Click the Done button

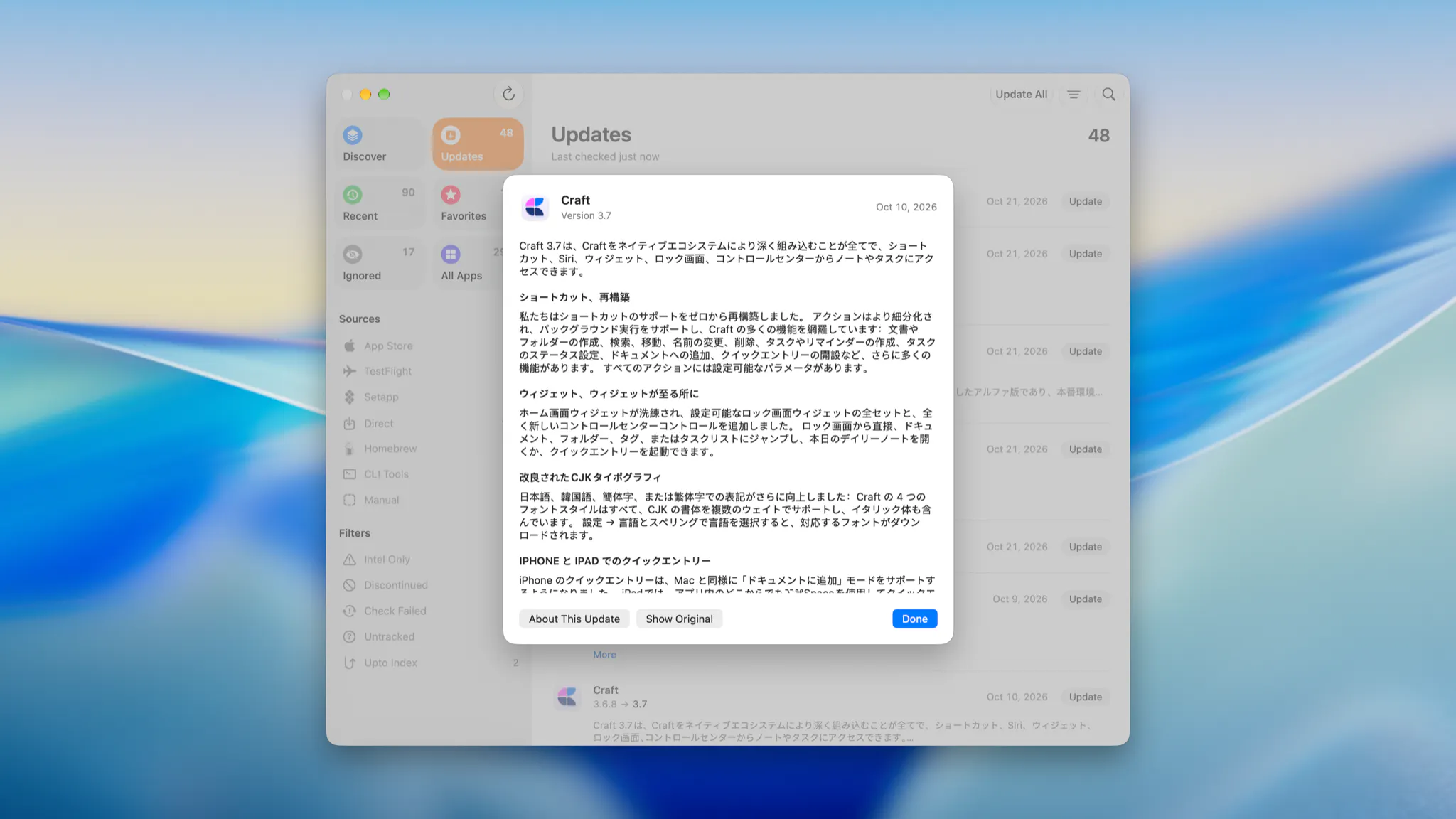[x=914, y=619]
